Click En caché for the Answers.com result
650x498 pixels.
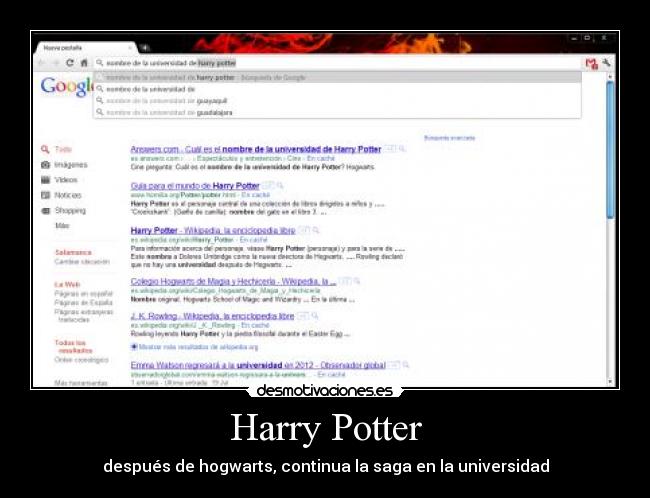pyautogui.click(x=320, y=158)
